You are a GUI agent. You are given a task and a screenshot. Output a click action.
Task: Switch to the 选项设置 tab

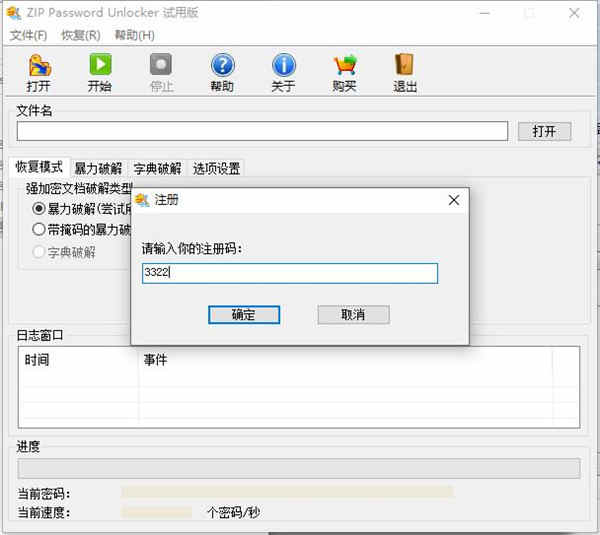(217, 168)
